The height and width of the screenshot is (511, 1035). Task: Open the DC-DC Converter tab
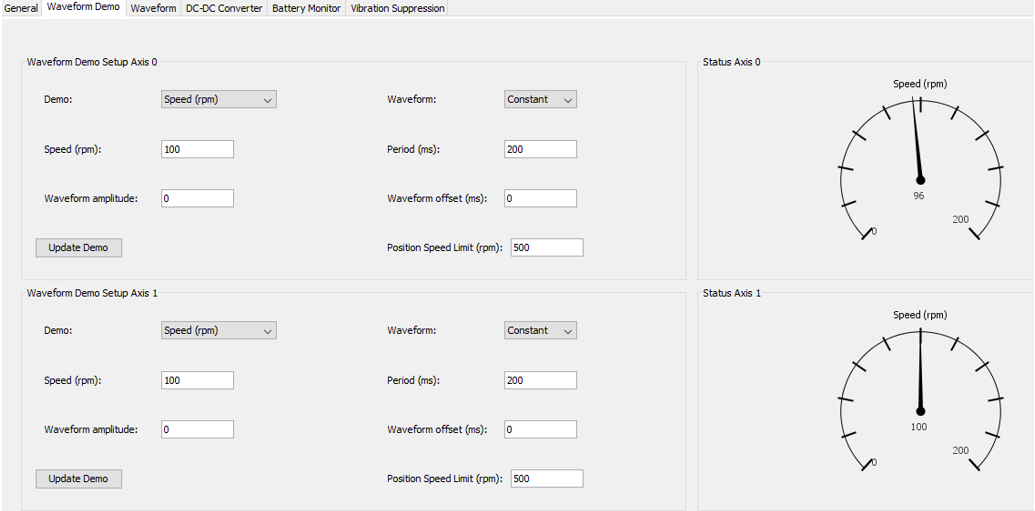point(224,8)
